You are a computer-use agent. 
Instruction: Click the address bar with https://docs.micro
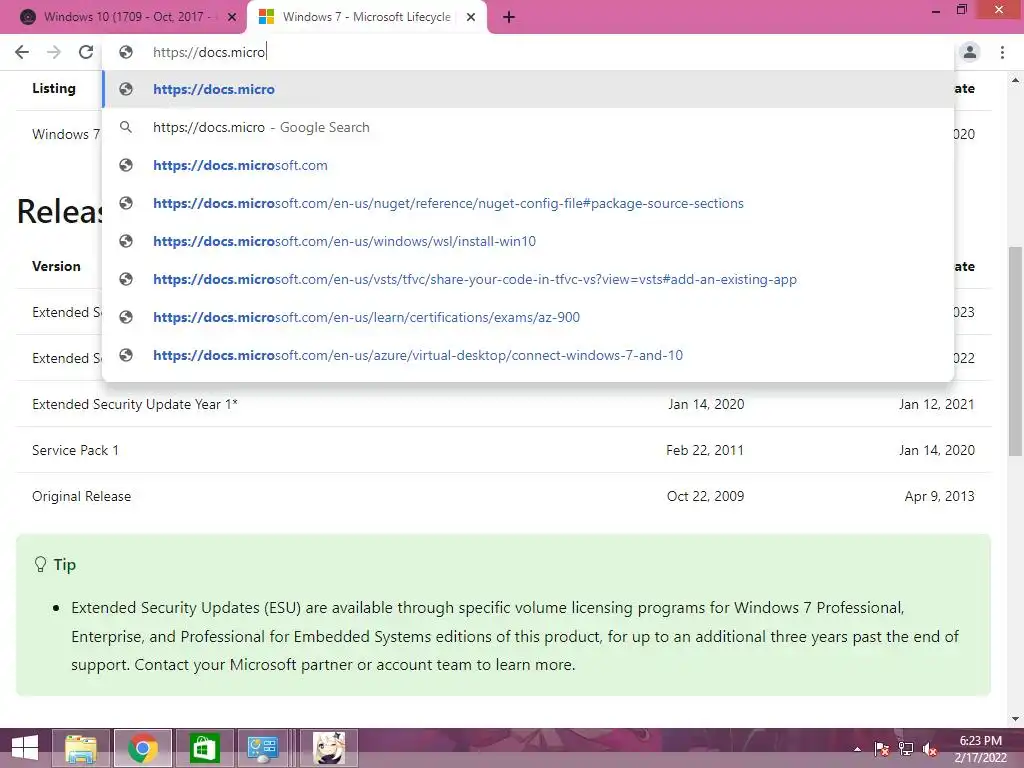click(x=528, y=52)
